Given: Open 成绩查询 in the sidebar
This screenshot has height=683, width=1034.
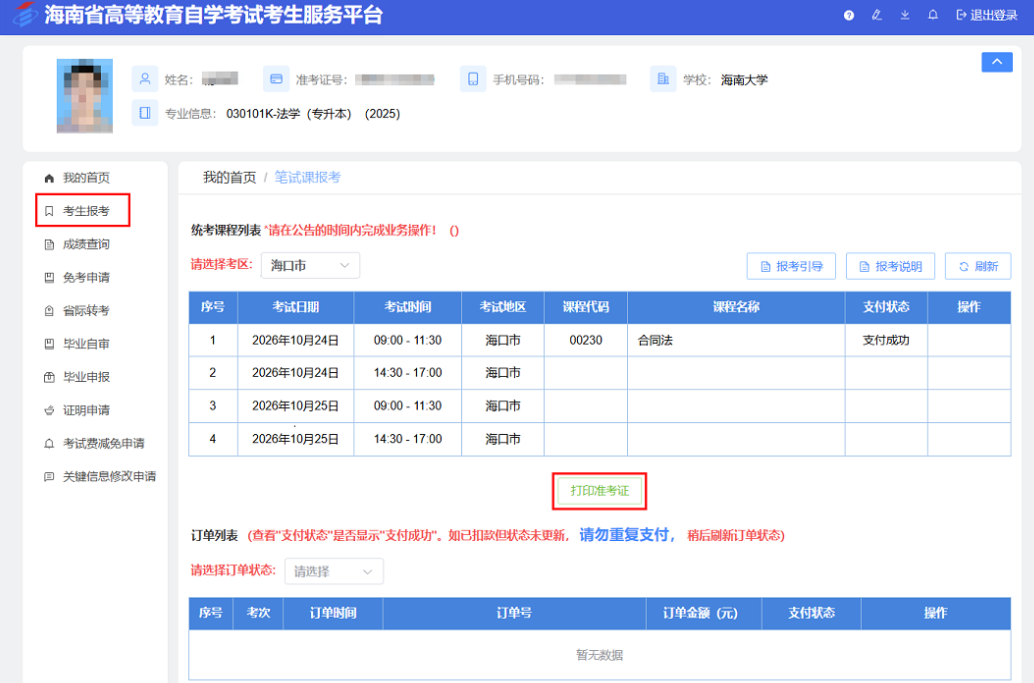Looking at the screenshot, I should pyautogui.click(x=76, y=245).
